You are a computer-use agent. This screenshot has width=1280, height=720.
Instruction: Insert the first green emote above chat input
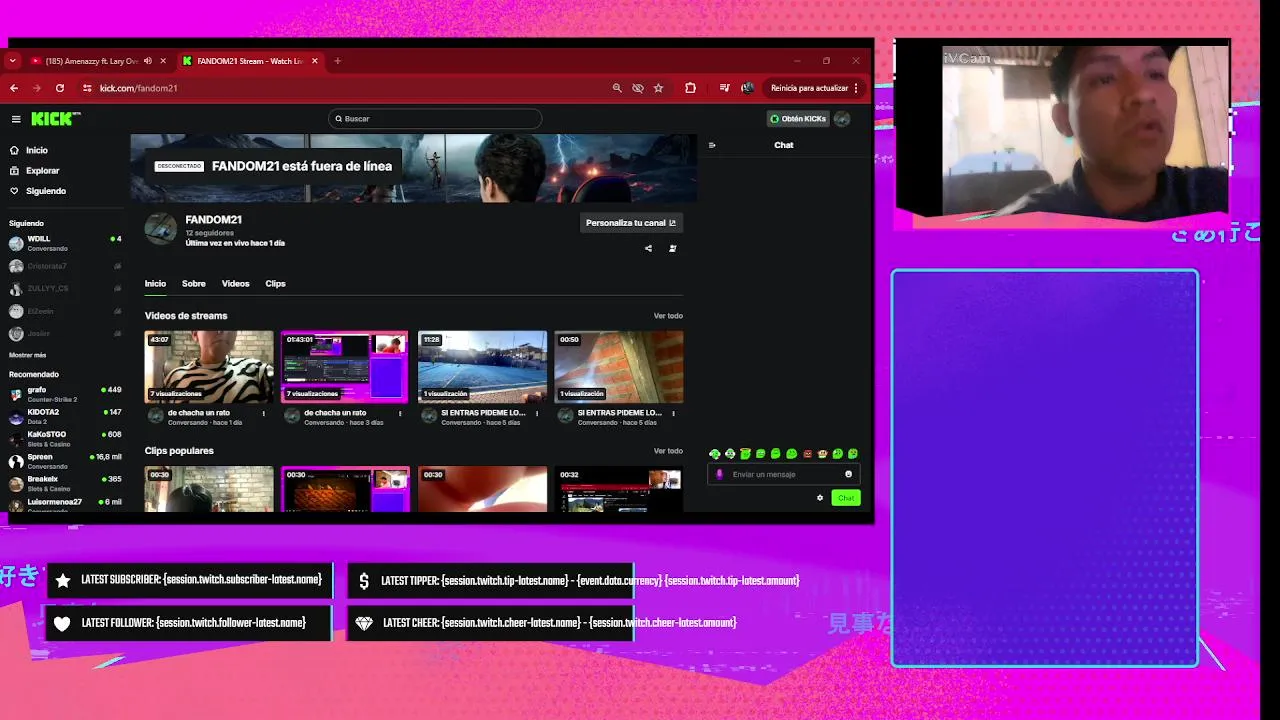click(x=714, y=454)
